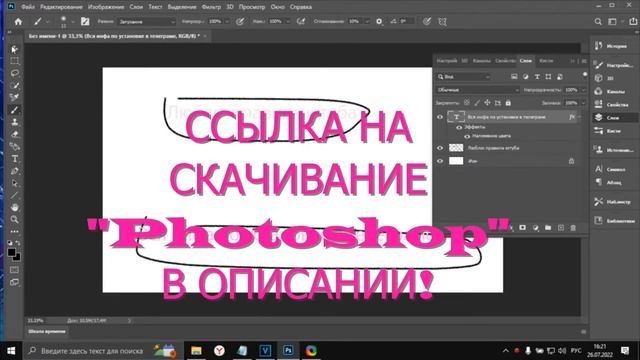The width and height of the screenshot is (640, 360).
Task: Open the Библиотеки panel button
Action: (x=614, y=221)
